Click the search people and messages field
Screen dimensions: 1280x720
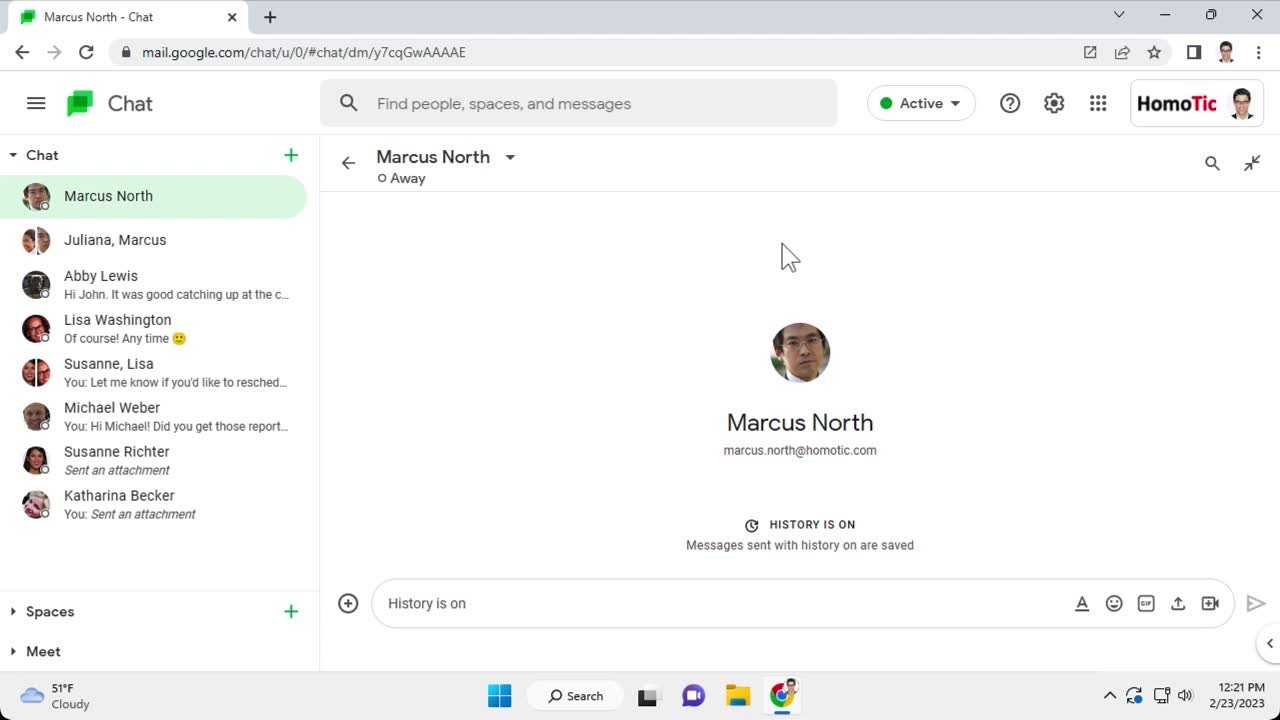[x=590, y=103]
